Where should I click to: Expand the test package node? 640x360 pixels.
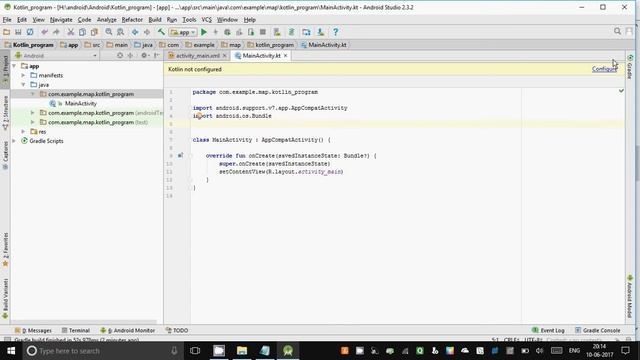coord(33,122)
